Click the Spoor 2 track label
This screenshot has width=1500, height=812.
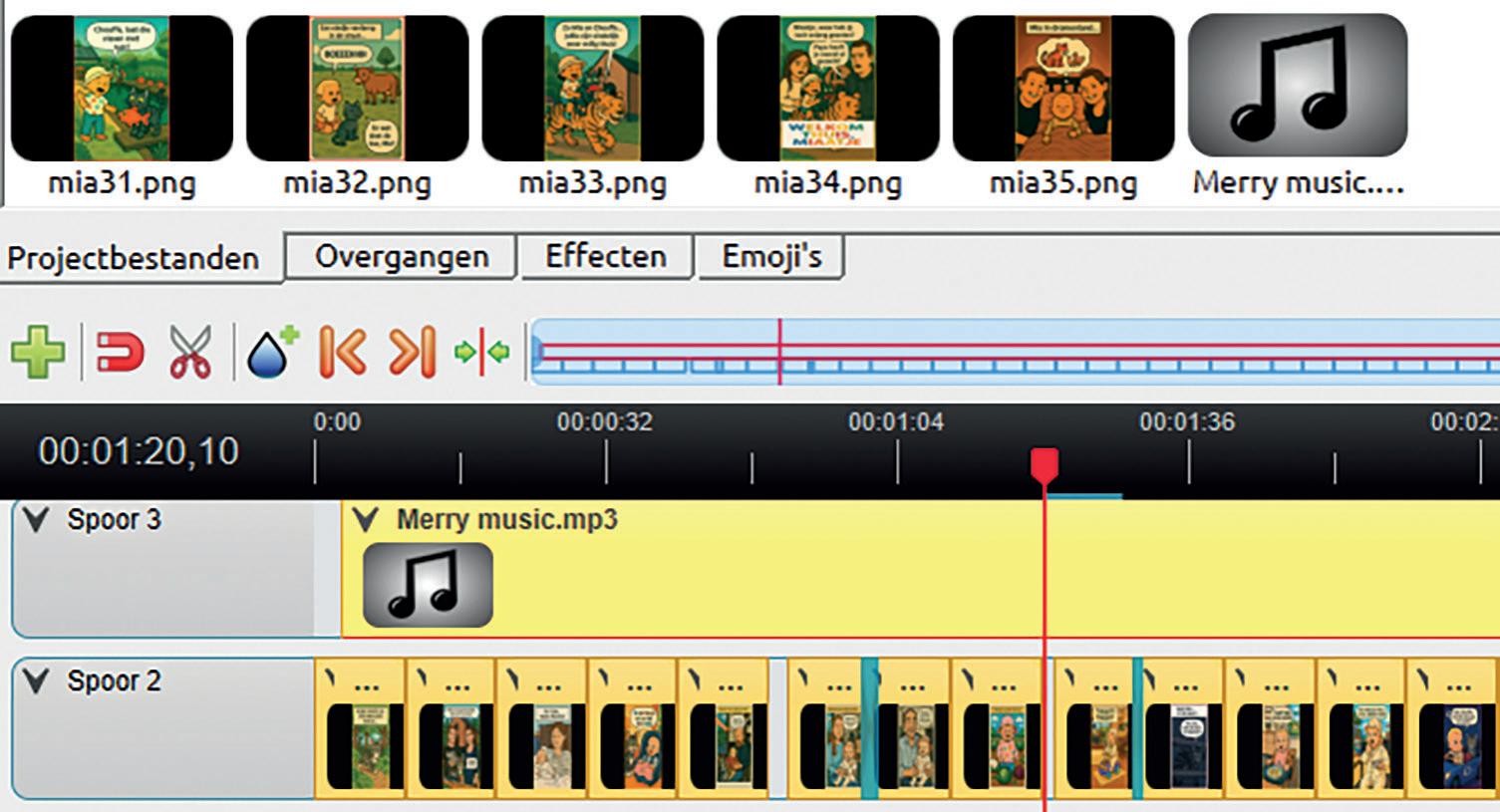point(114,681)
